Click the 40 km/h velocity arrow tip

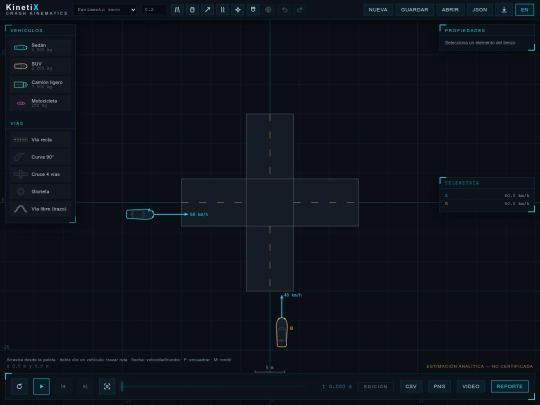pyautogui.click(x=282, y=296)
